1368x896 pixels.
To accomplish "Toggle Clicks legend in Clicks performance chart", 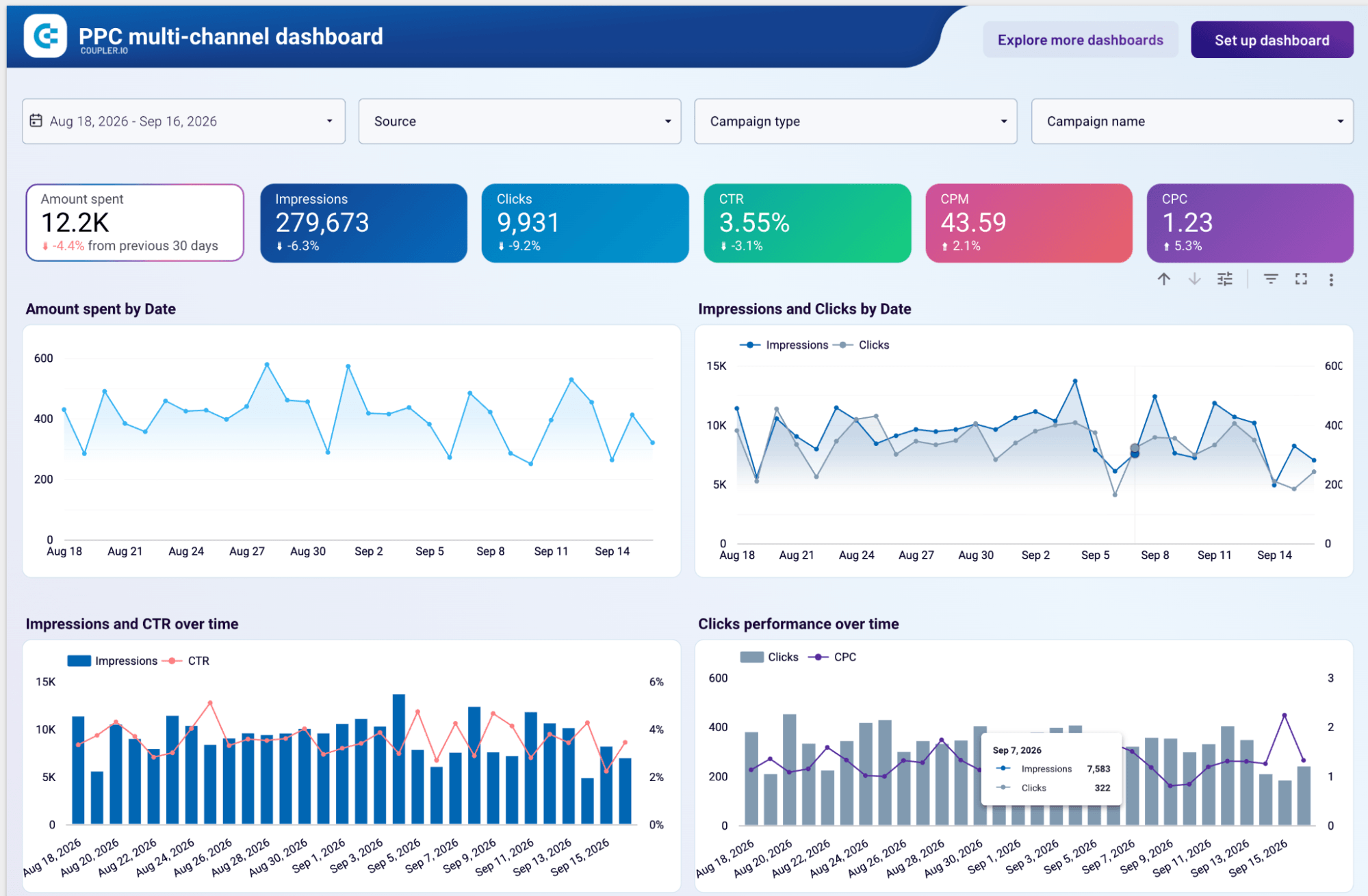I will pyautogui.click(x=770, y=657).
